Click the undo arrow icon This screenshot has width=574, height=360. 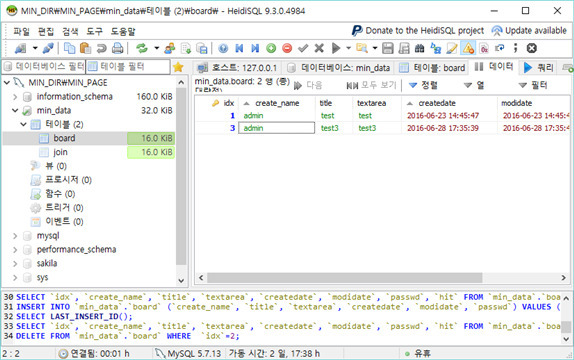point(101,48)
